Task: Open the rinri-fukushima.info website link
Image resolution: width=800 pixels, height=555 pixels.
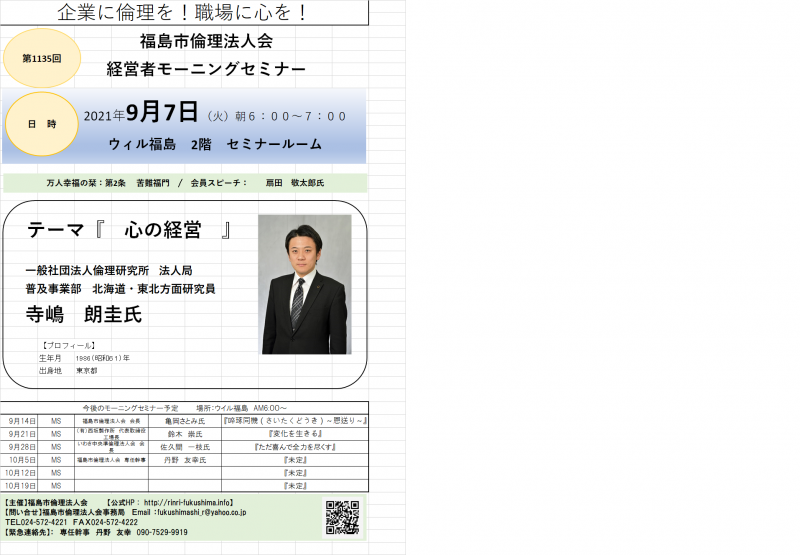Action: (x=188, y=502)
